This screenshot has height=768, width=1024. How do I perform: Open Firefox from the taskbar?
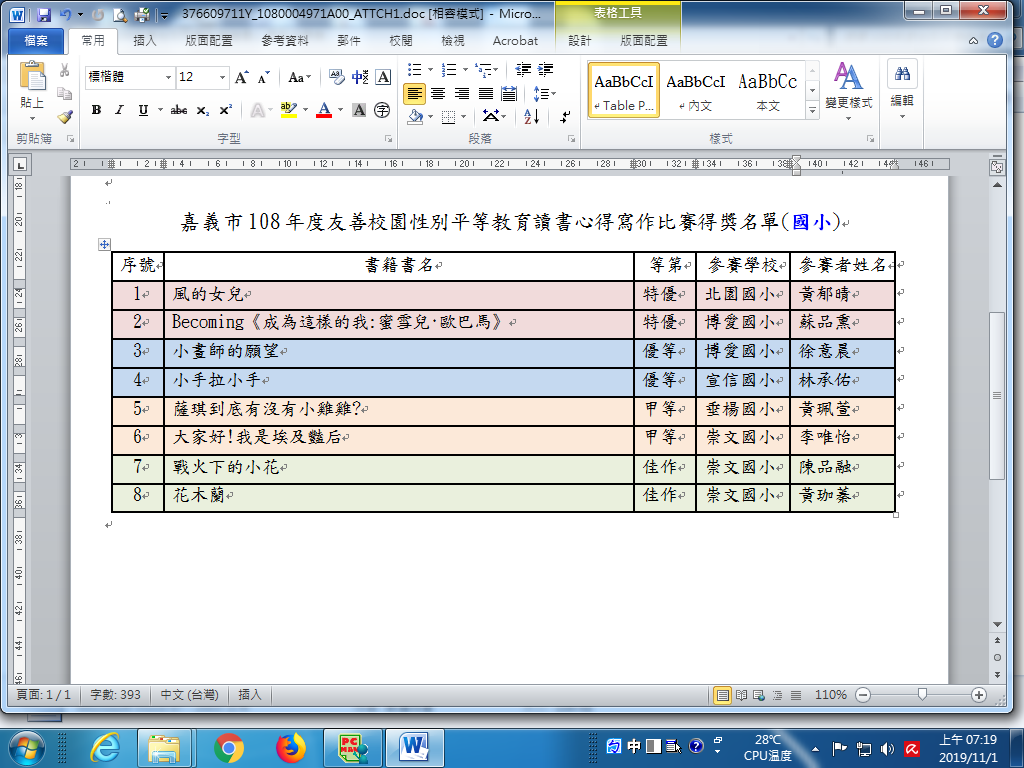tap(290, 747)
